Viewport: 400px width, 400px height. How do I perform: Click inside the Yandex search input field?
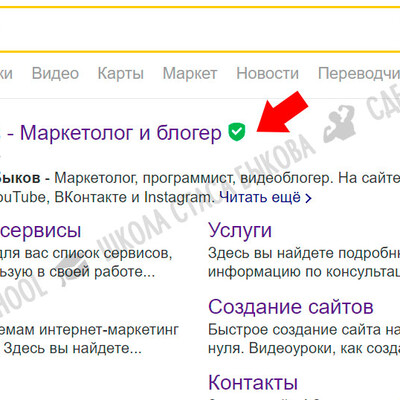[x=200, y=29]
